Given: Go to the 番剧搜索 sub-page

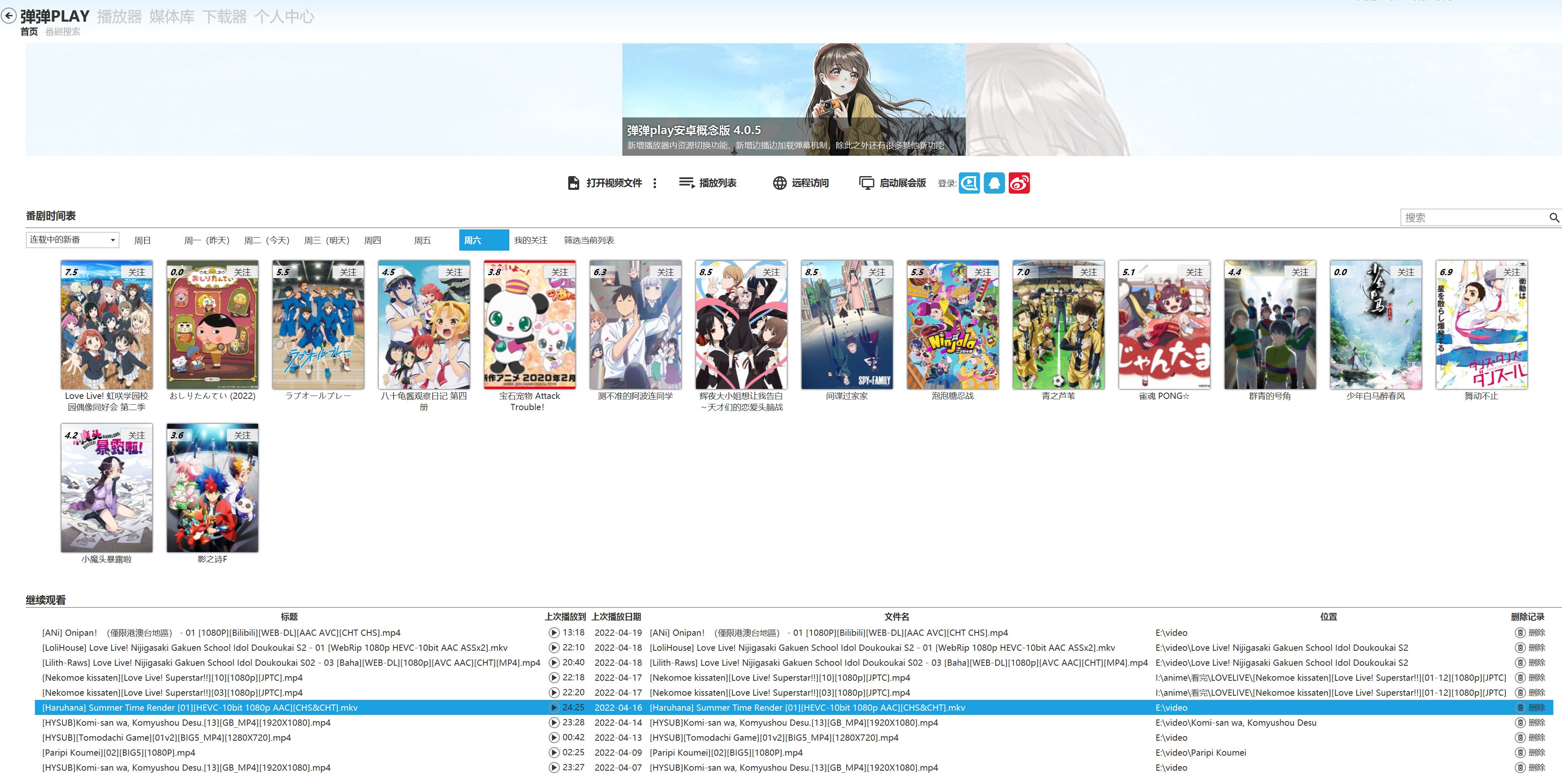Looking at the screenshot, I should point(62,32).
